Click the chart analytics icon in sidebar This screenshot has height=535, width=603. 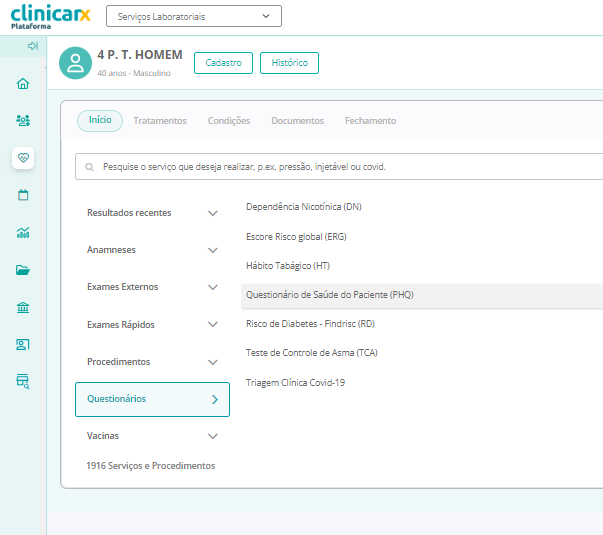click(23, 232)
